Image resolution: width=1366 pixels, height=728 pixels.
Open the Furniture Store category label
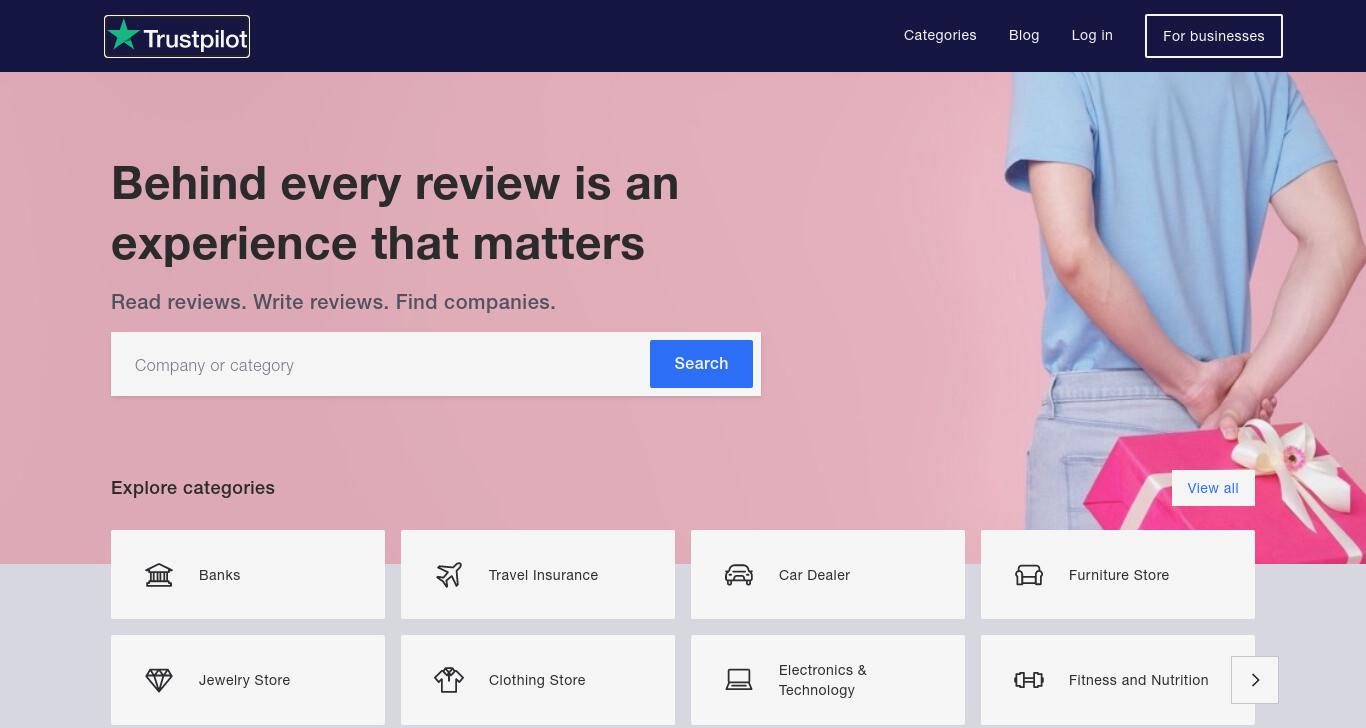1119,575
